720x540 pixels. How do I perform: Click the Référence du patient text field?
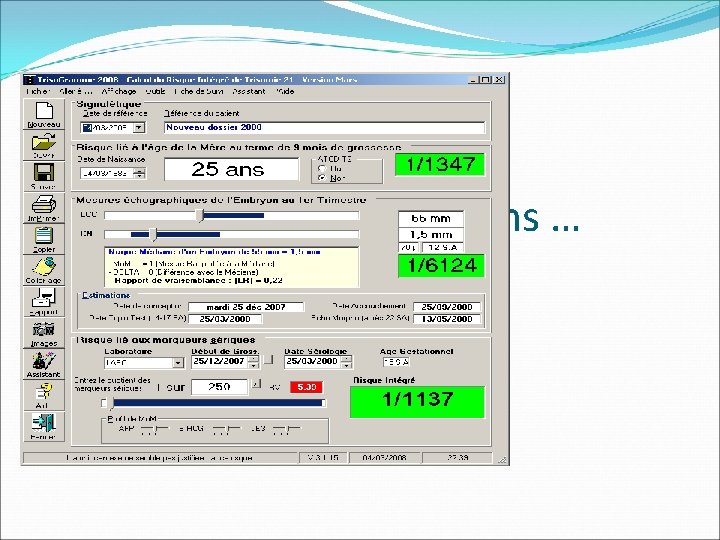pos(324,128)
